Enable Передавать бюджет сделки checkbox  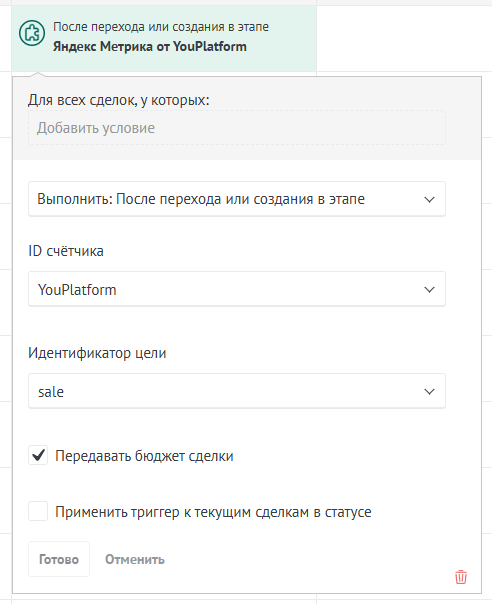pyautogui.click(x=38, y=455)
